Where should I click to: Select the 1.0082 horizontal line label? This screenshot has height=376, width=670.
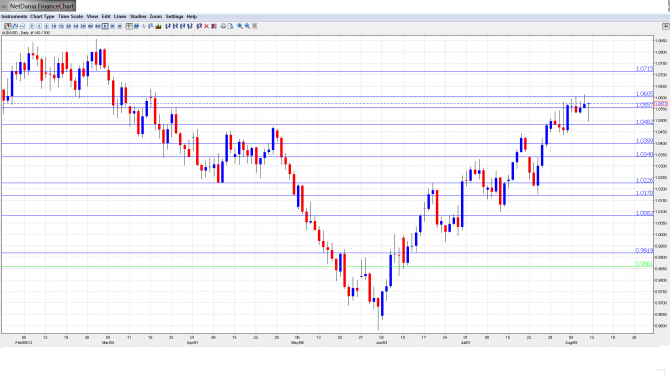[644, 213]
